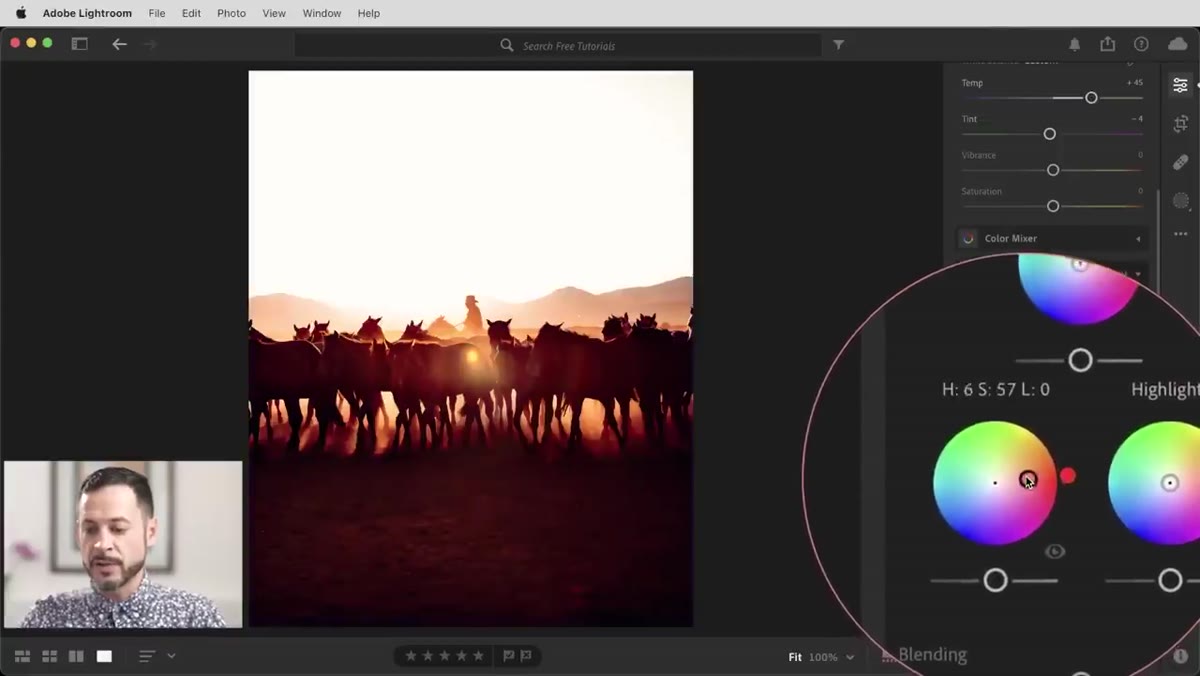Click the horses silhouette photo
Viewport: 1200px width, 676px height.
470,348
